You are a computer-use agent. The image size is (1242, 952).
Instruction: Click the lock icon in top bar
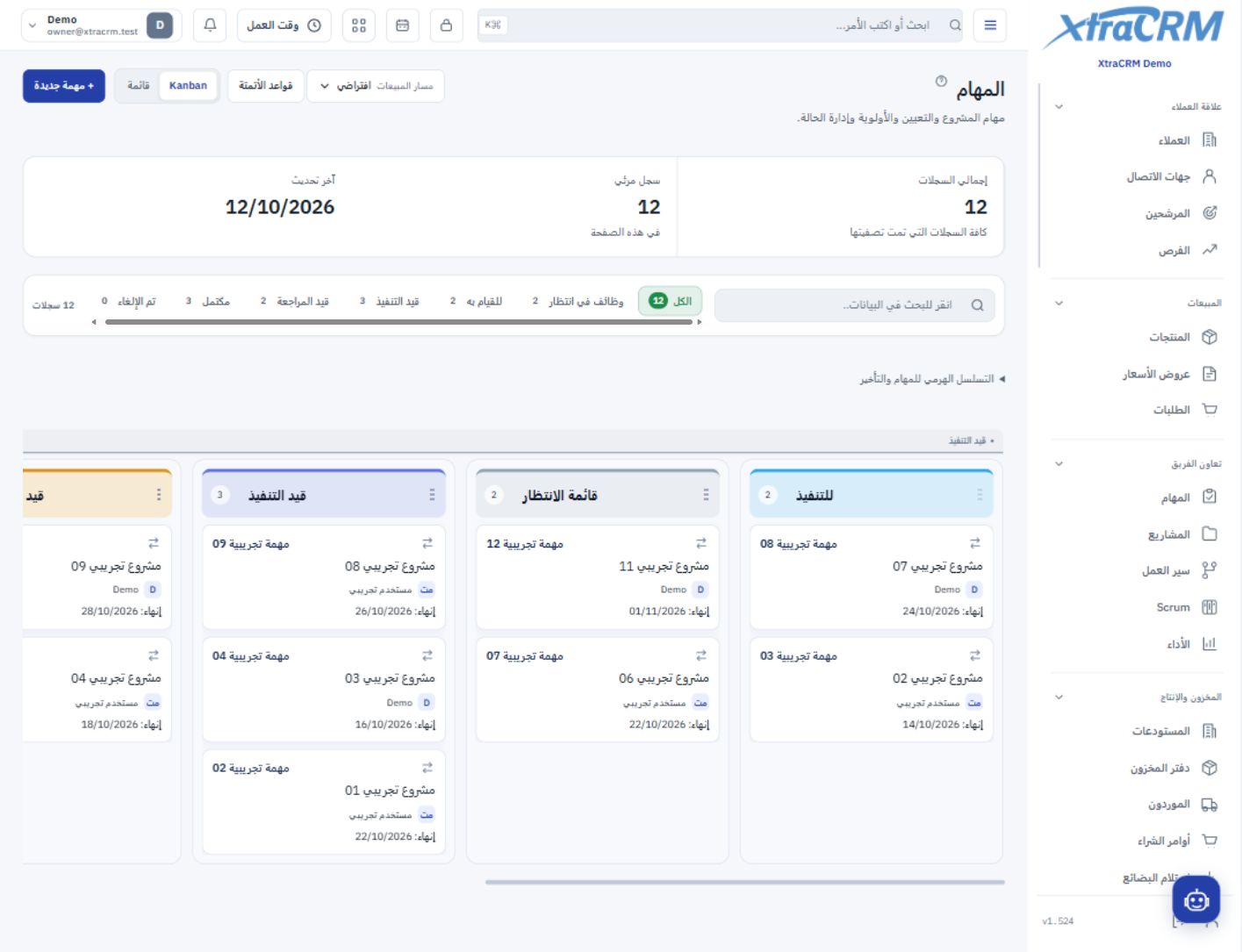tap(446, 25)
